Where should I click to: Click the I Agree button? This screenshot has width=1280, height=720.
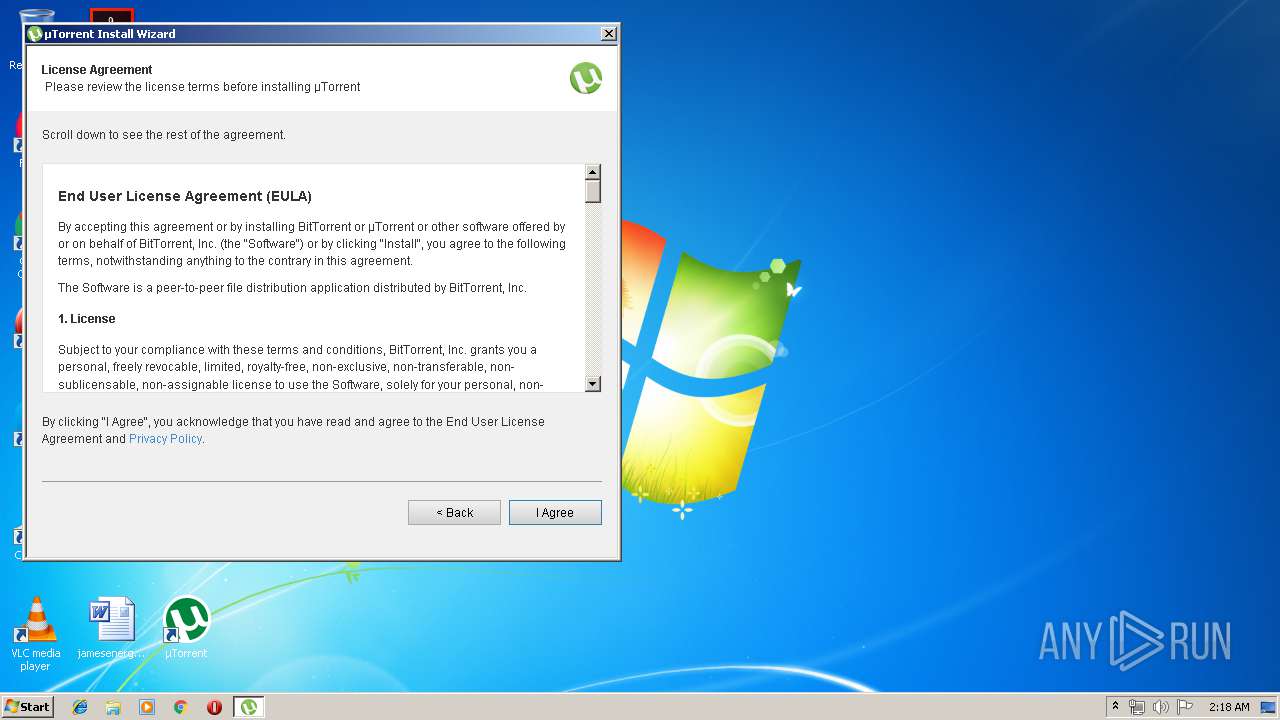tap(555, 512)
